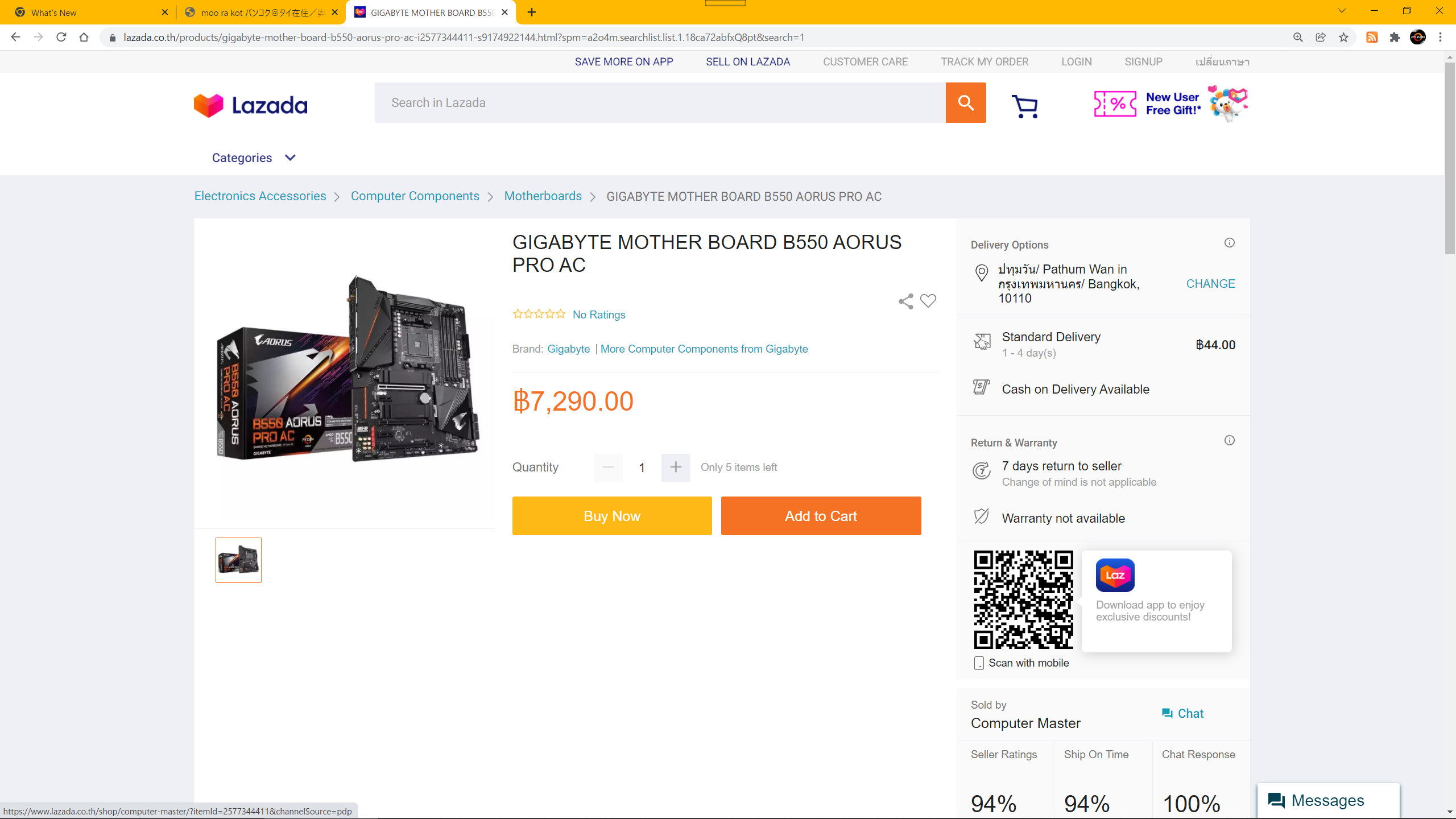Screen dimensions: 1456x819
Task: Select the GIGABYTE MOTHER BOARD tab
Action: [x=431, y=13]
